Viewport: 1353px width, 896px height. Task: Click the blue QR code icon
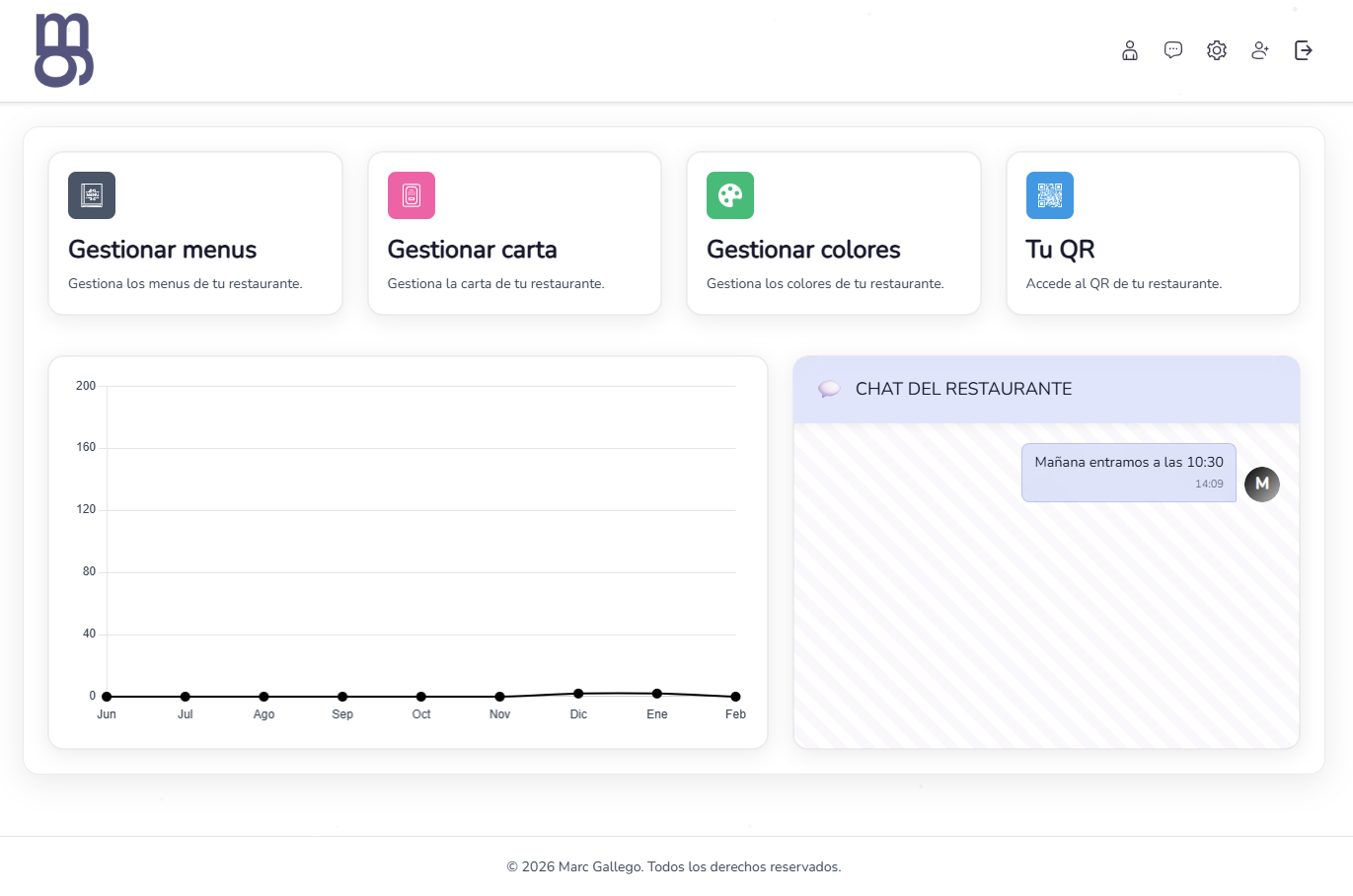pos(1050,195)
